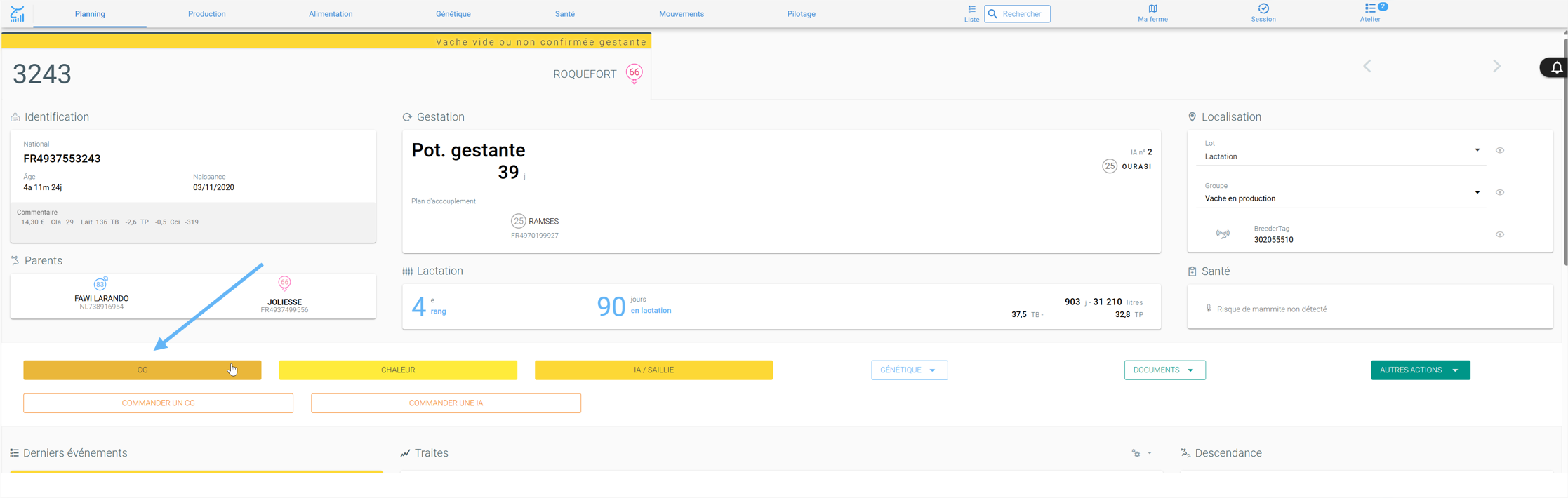The height and width of the screenshot is (498, 1568).
Task: Click the BreederTag sensor signal icon
Action: (x=1223, y=234)
